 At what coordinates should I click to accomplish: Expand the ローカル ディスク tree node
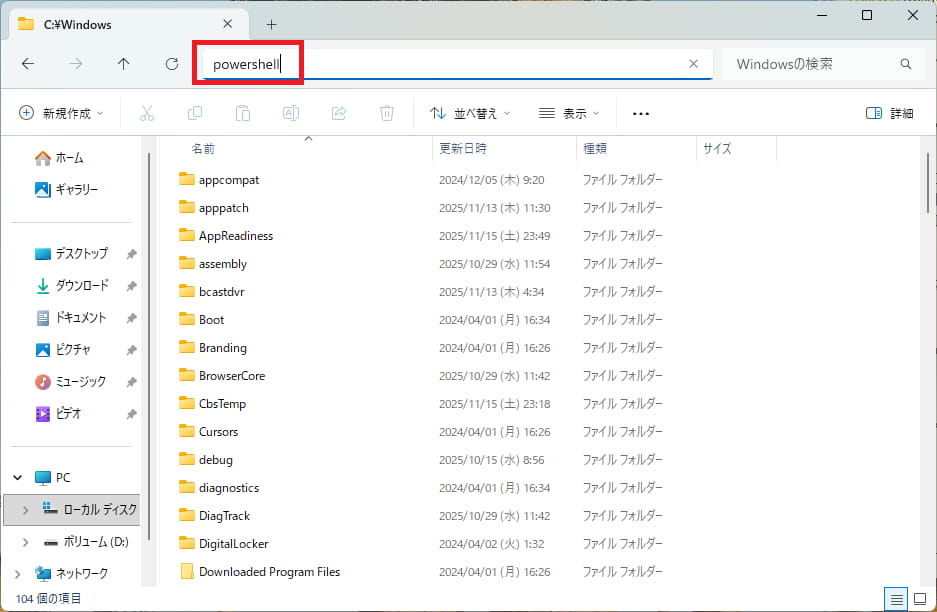pyautogui.click(x=25, y=510)
